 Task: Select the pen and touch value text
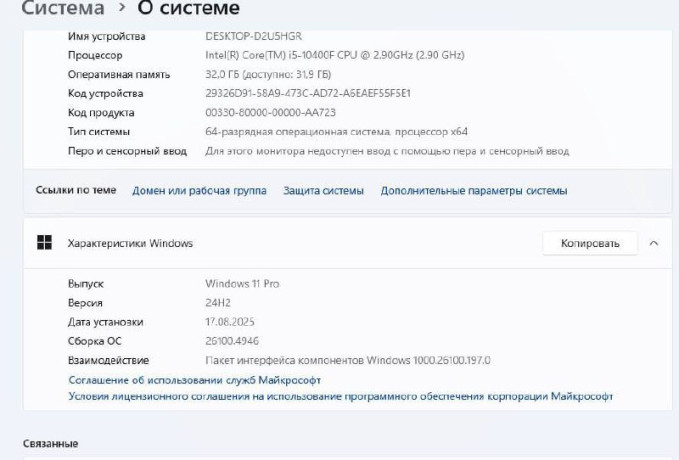pyautogui.click(x=387, y=151)
